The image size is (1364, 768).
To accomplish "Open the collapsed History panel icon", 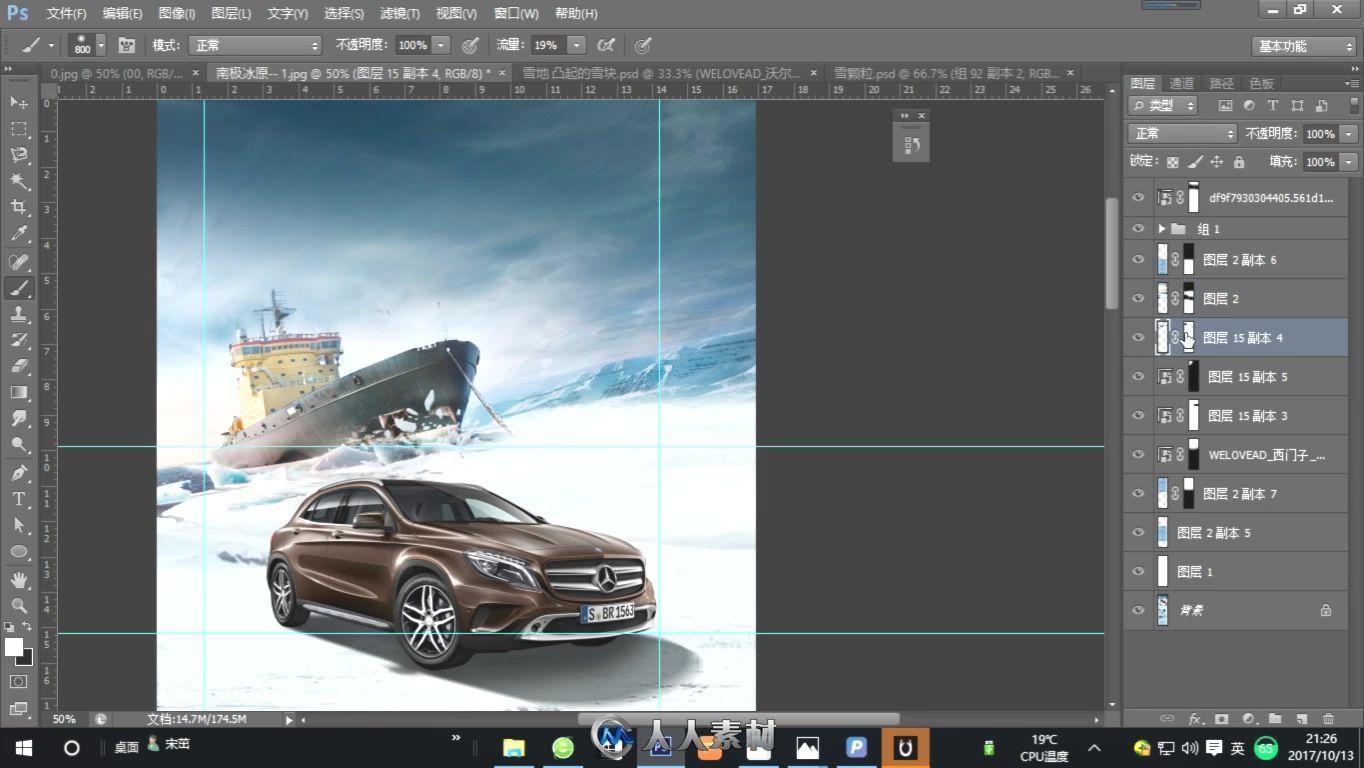I will pos(911,145).
